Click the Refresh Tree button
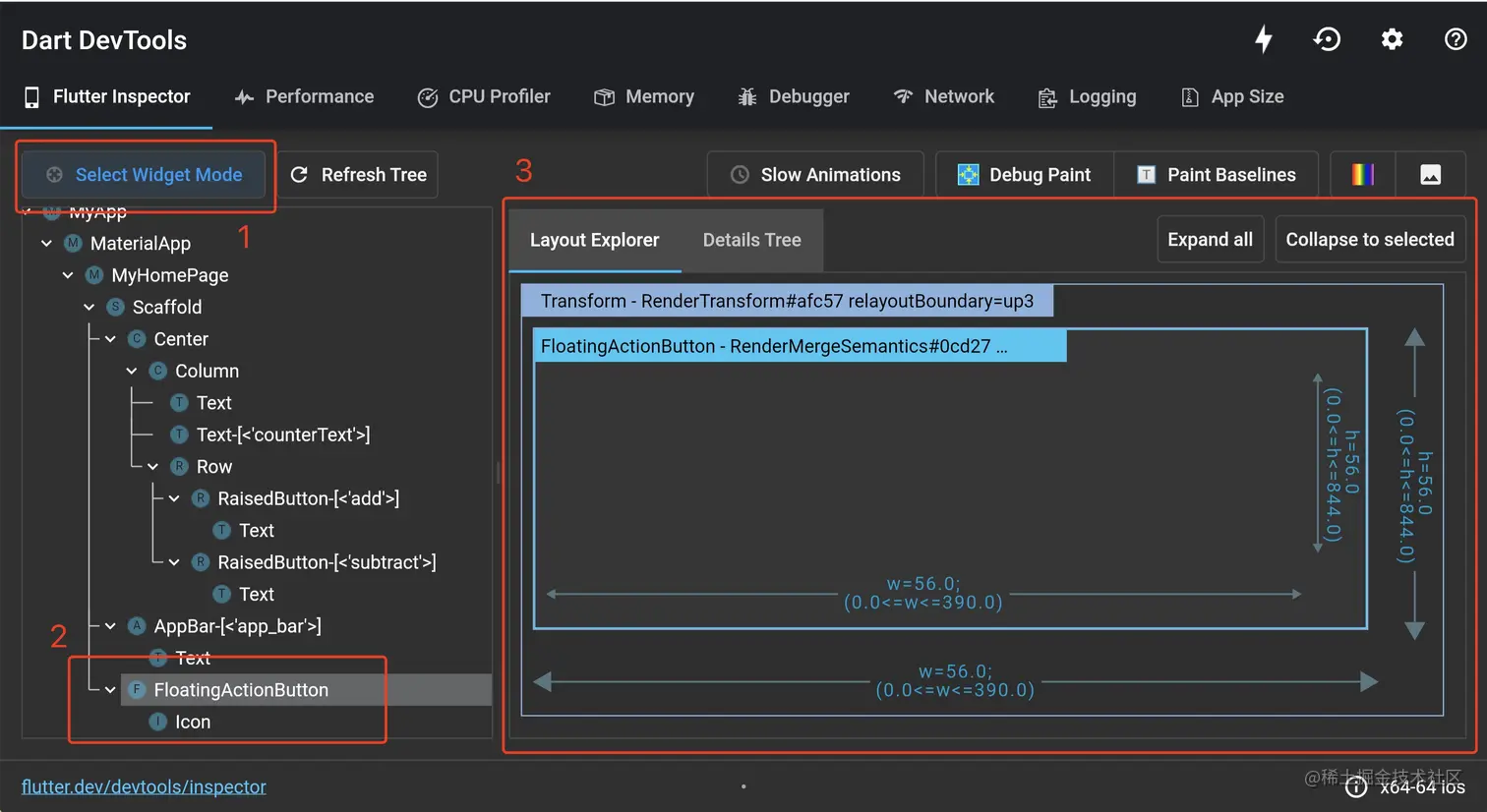This screenshot has width=1487, height=812. coord(359,175)
